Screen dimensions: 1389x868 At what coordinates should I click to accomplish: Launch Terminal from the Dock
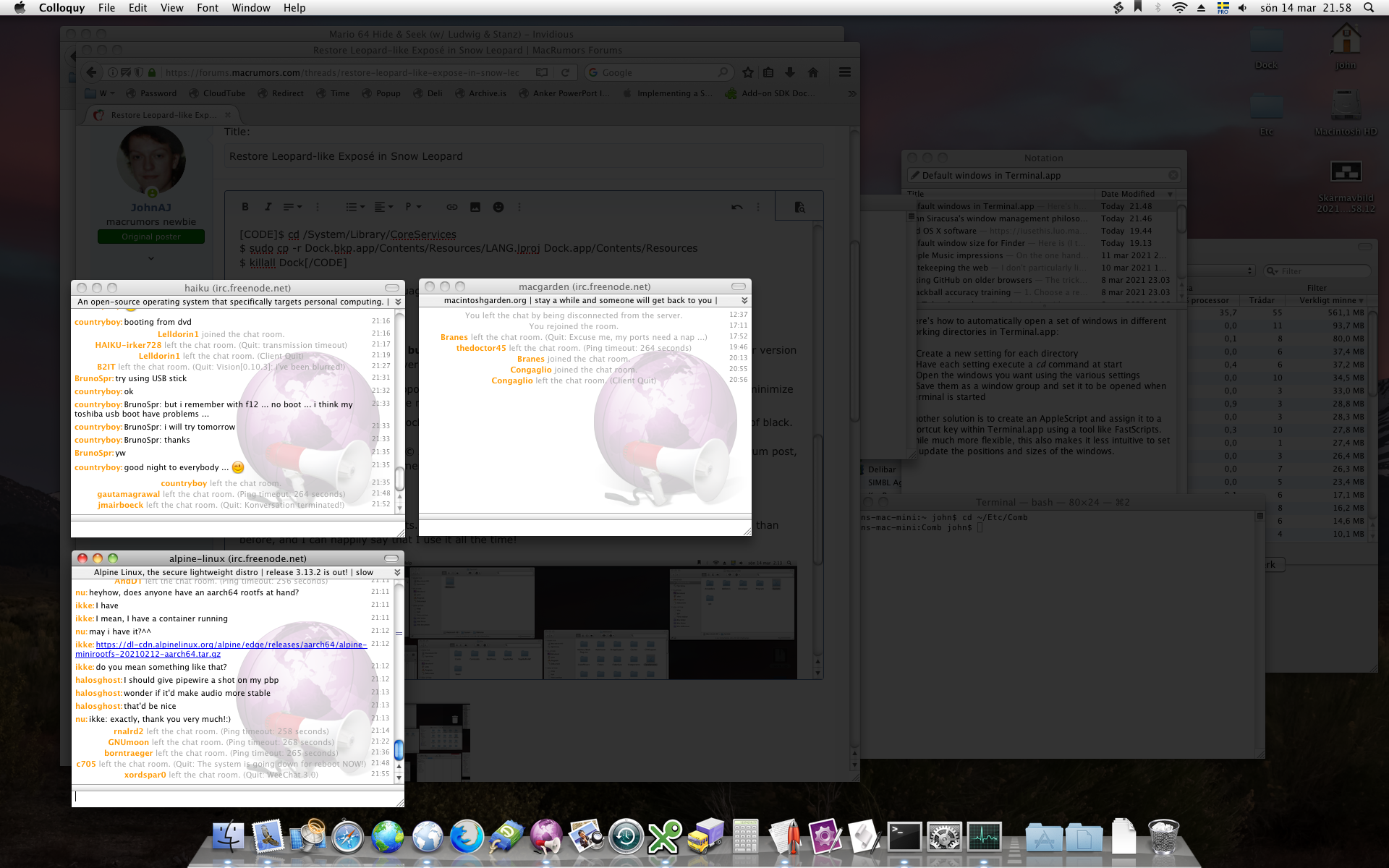(x=904, y=837)
